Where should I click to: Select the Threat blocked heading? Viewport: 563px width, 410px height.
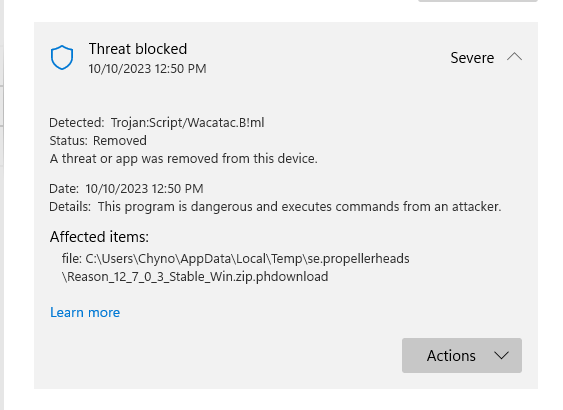click(138, 49)
